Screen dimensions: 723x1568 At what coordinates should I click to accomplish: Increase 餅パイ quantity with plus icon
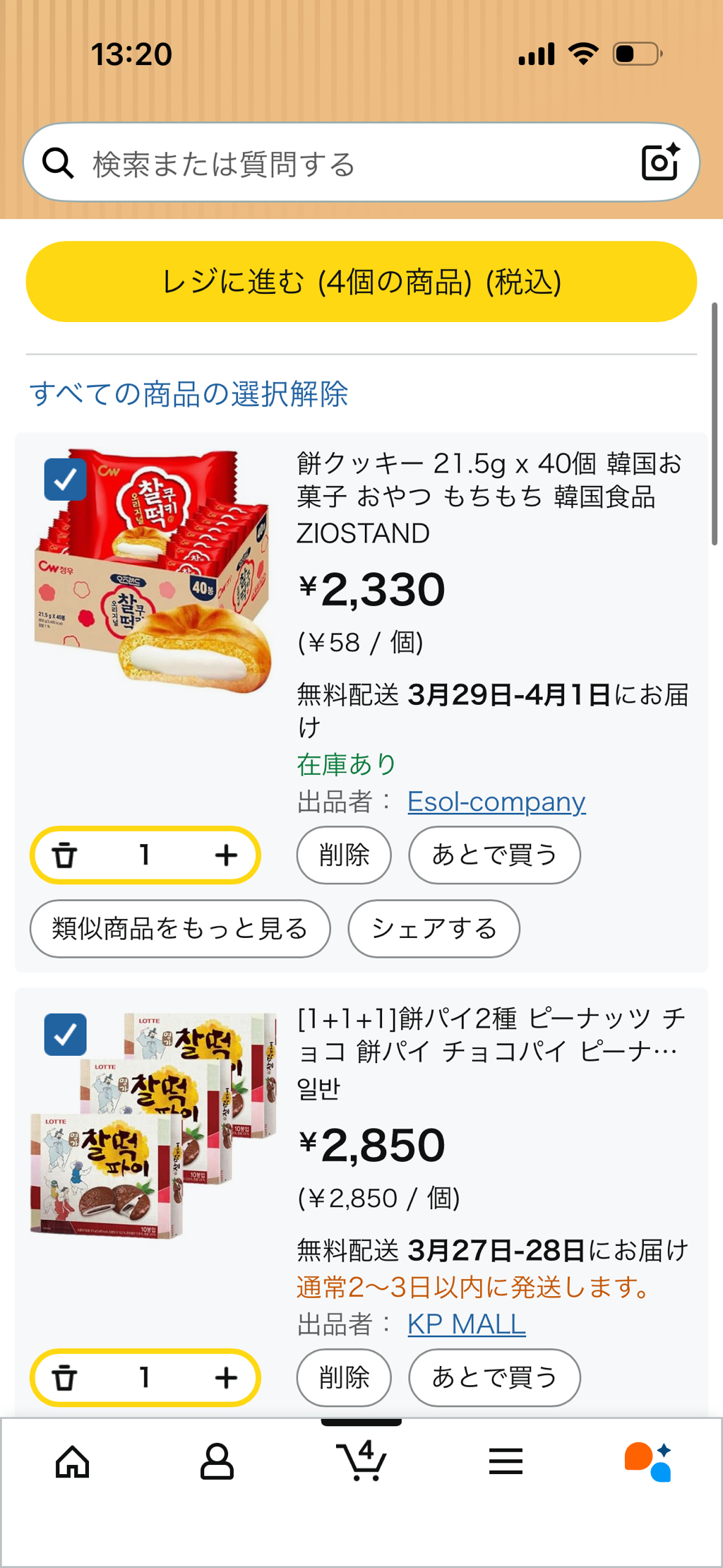coord(226,1377)
